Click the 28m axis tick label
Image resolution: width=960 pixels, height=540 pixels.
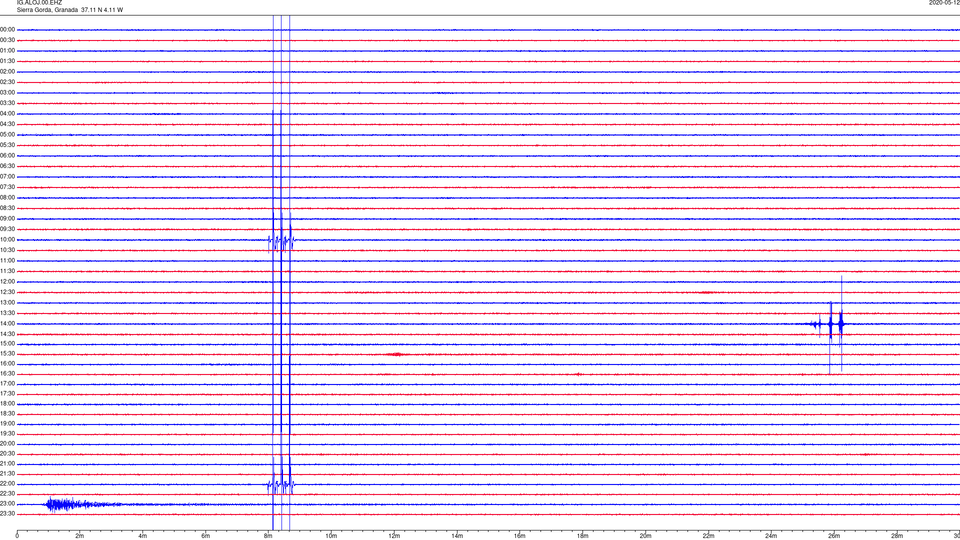pyautogui.click(x=897, y=536)
